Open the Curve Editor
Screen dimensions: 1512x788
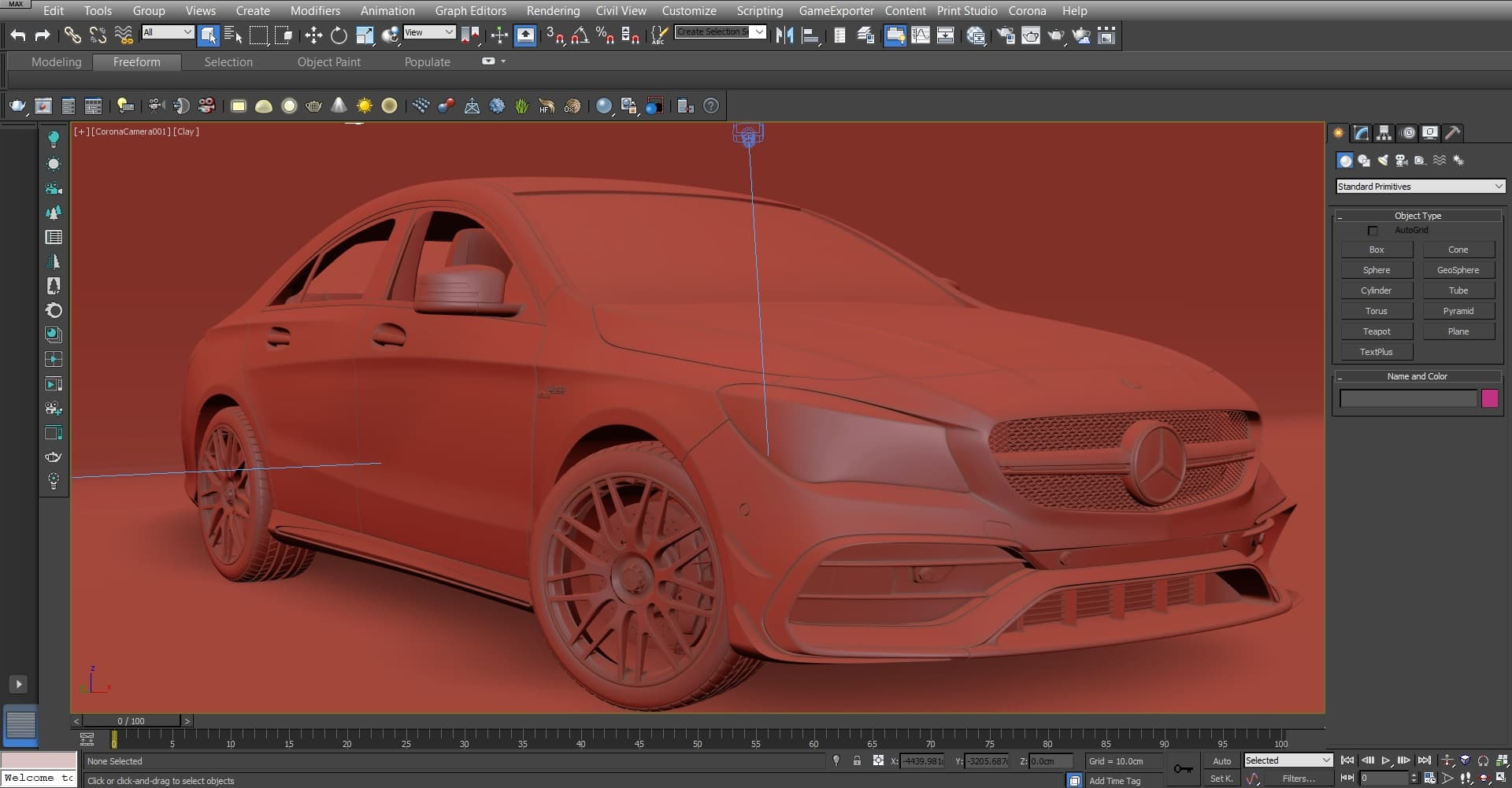[x=921, y=35]
